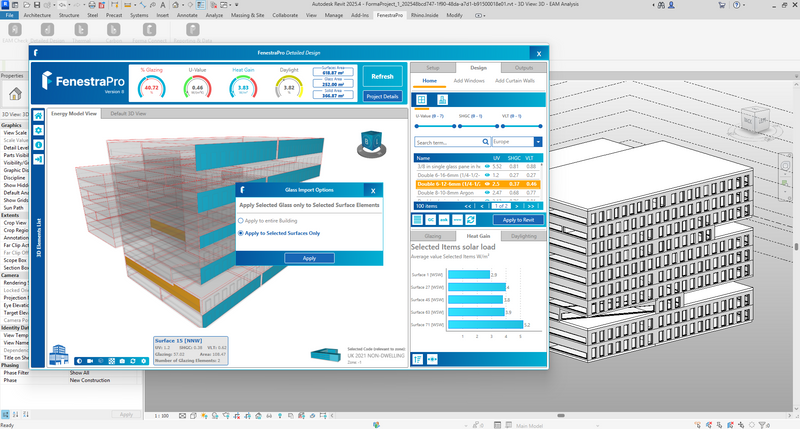The image size is (800, 429).
Task: Close the Glass Import Options dialog
Action: (x=373, y=190)
